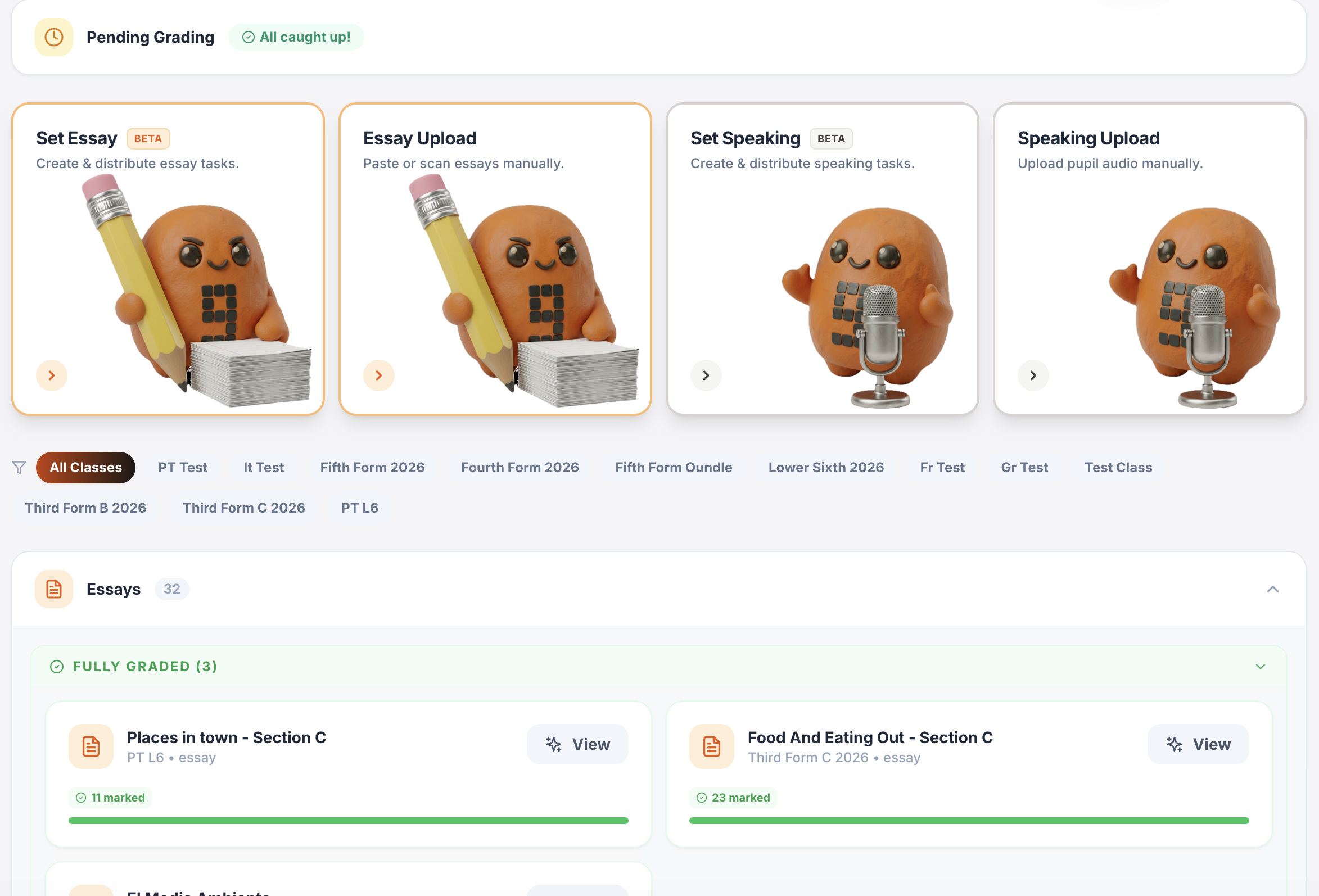Filter by Fourth Form 2026 class
This screenshot has height=896, width=1319.
(x=520, y=468)
